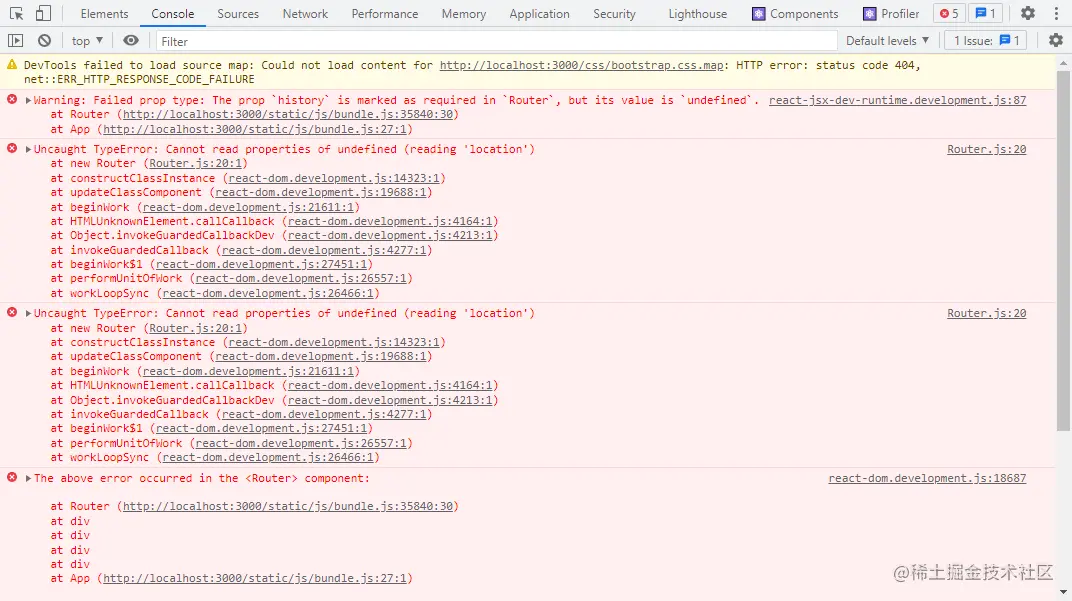Open first Router.js:20 source link on right
Screen dimensions: 1072x601
(987, 149)
